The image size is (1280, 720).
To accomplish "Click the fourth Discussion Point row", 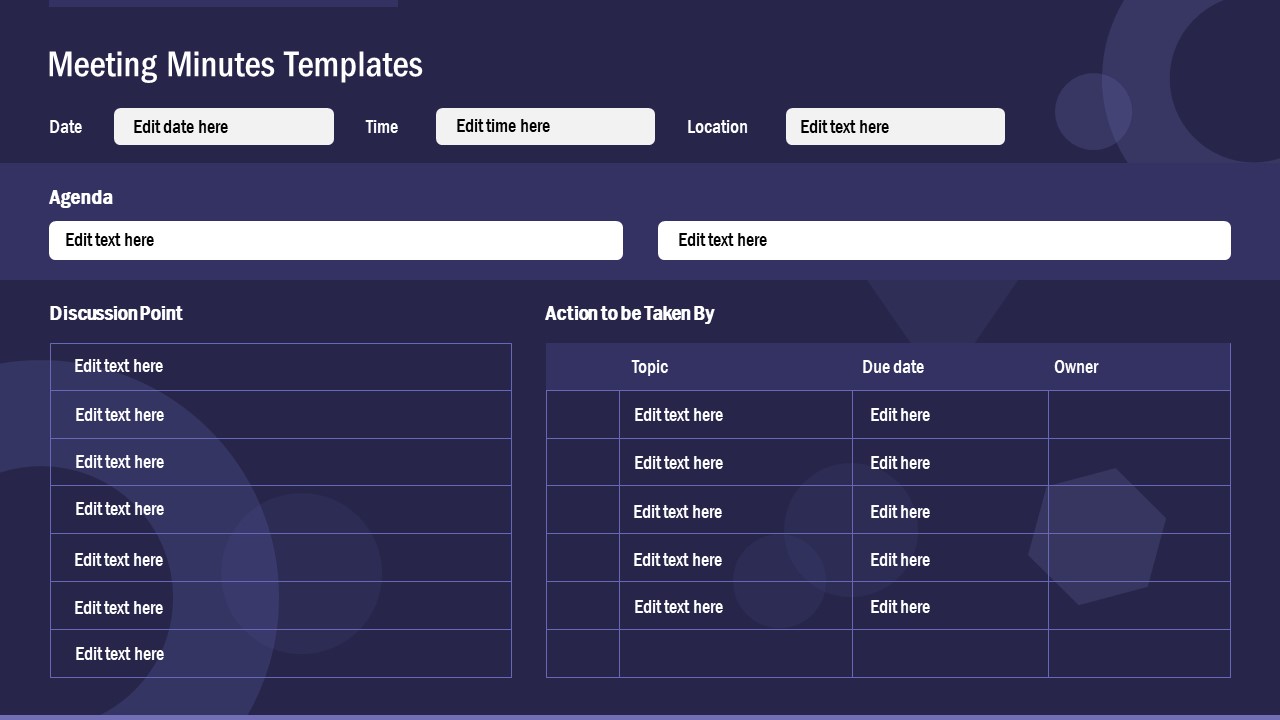I will [281, 509].
